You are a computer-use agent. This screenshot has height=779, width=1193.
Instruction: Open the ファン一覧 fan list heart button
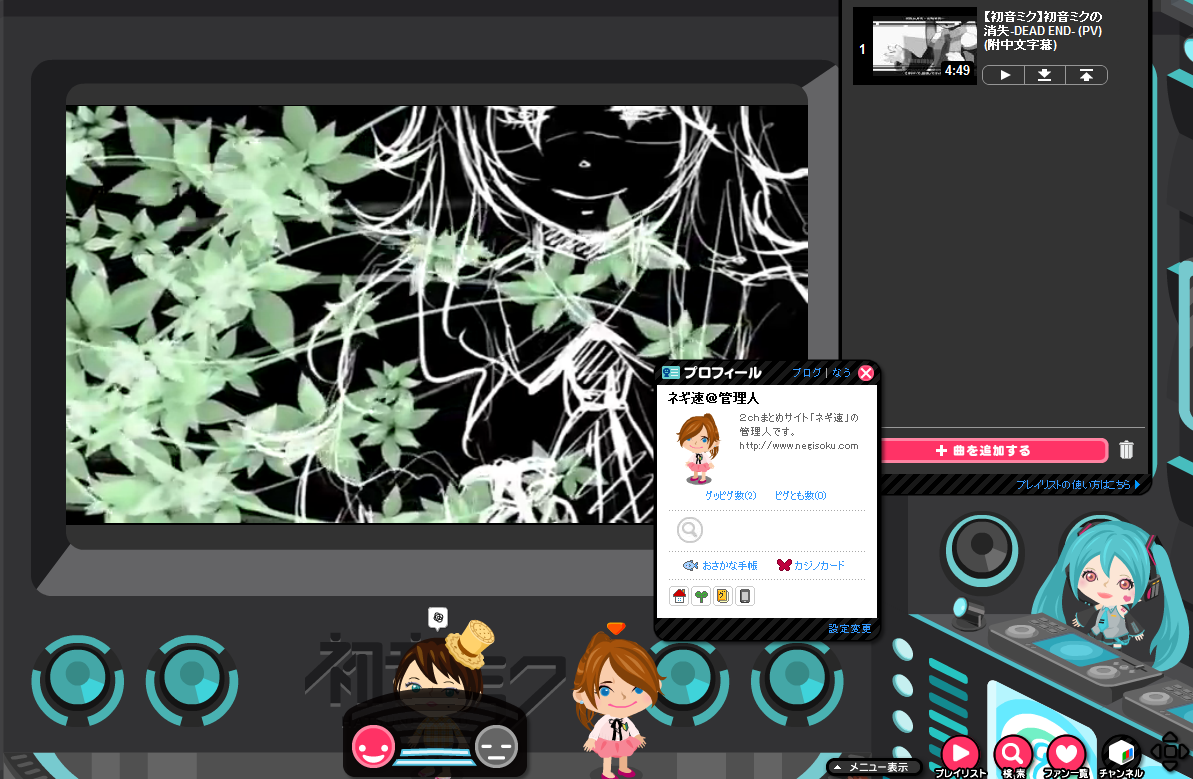(x=1066, y=755)
